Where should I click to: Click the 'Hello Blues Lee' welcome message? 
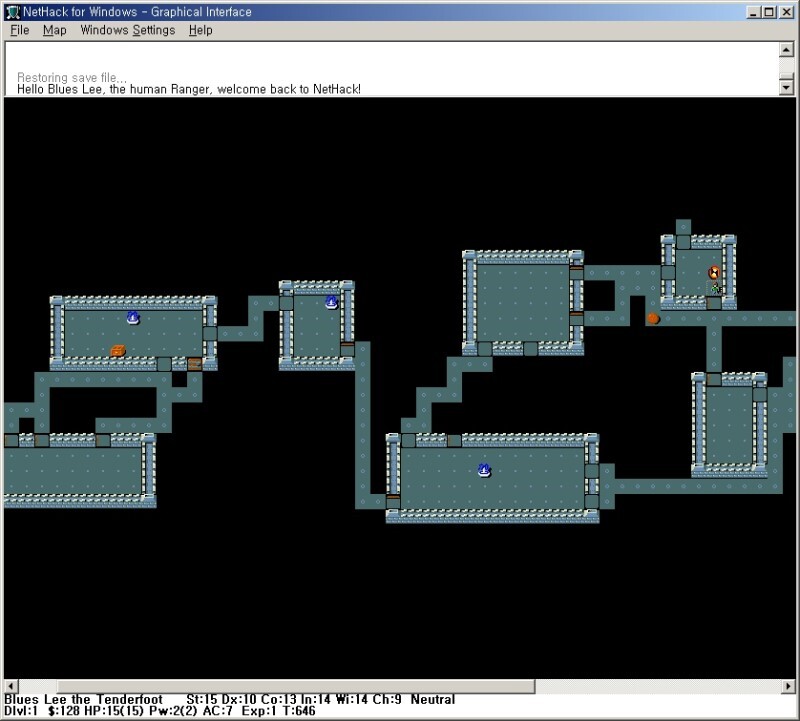[x=189, y=89]
